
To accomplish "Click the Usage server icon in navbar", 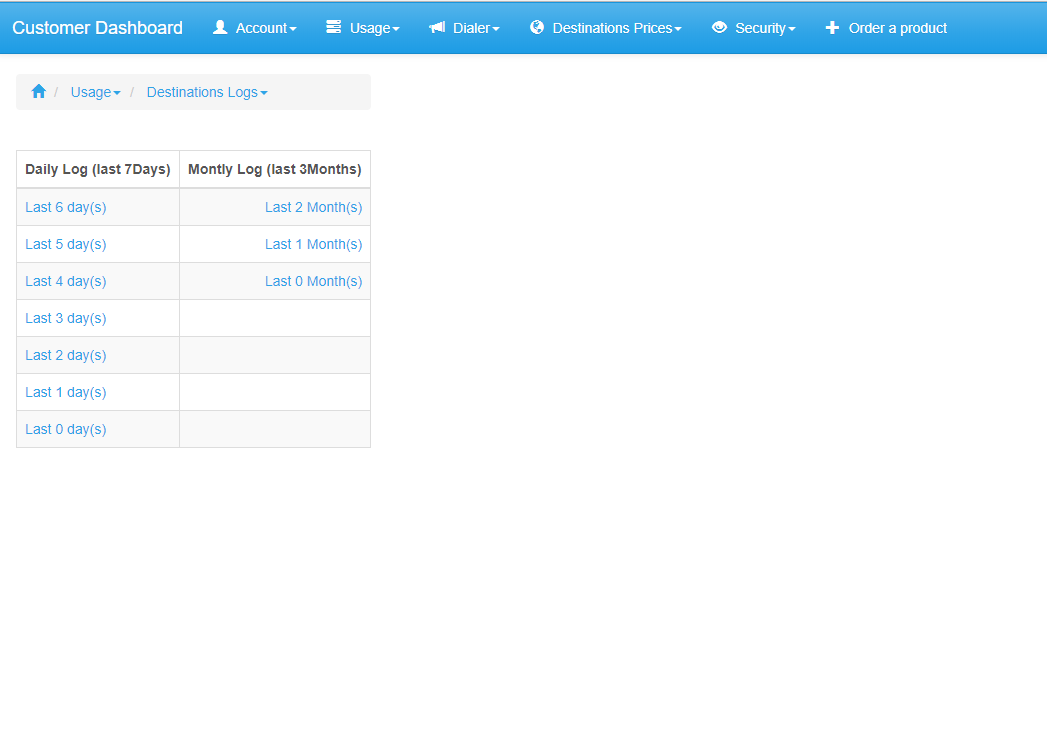I will point(334,27).
